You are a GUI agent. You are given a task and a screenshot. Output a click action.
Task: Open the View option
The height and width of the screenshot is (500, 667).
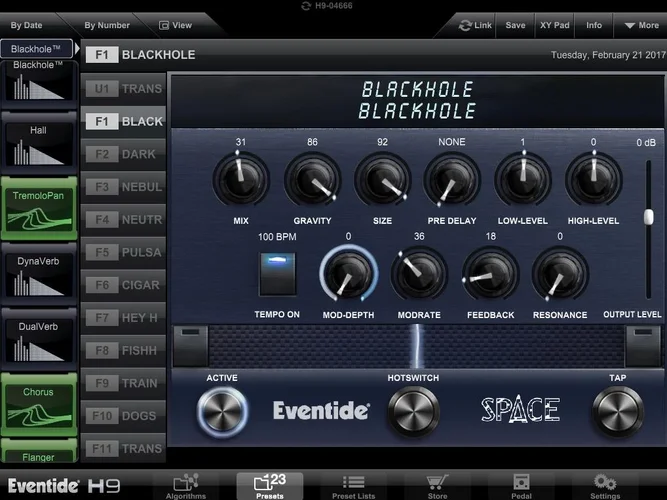click(x=176, y=25)
